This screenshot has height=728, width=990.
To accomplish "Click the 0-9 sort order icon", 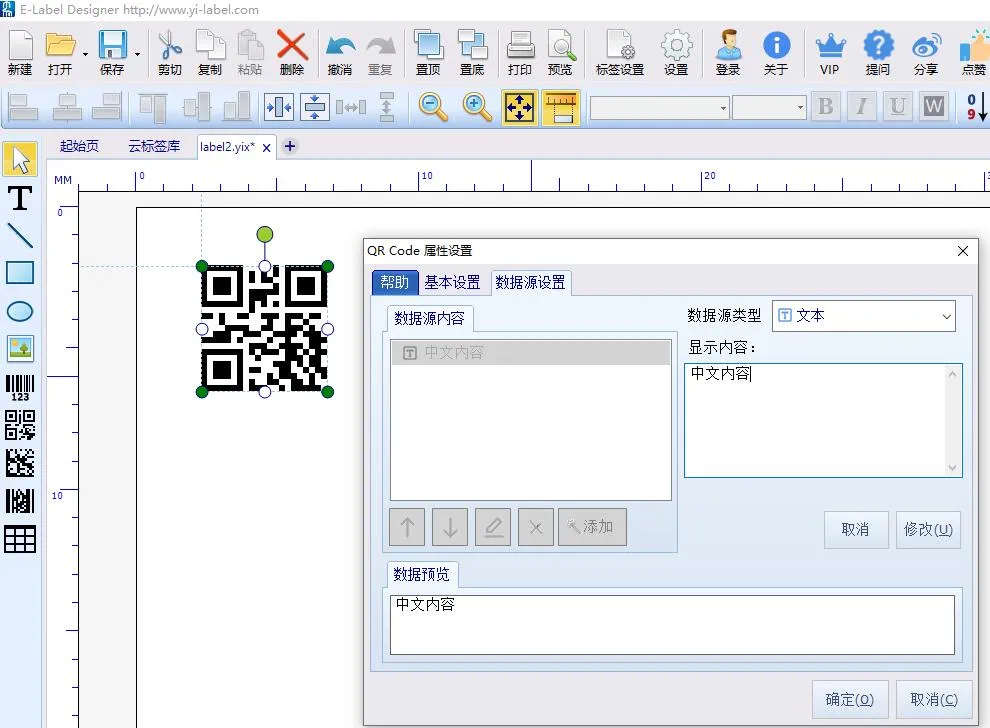I will (976, 107).
